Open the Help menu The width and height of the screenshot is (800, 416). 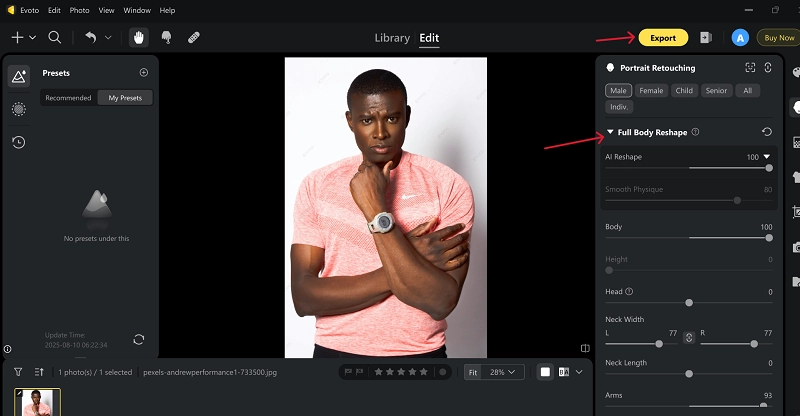(x=167, y=10)
